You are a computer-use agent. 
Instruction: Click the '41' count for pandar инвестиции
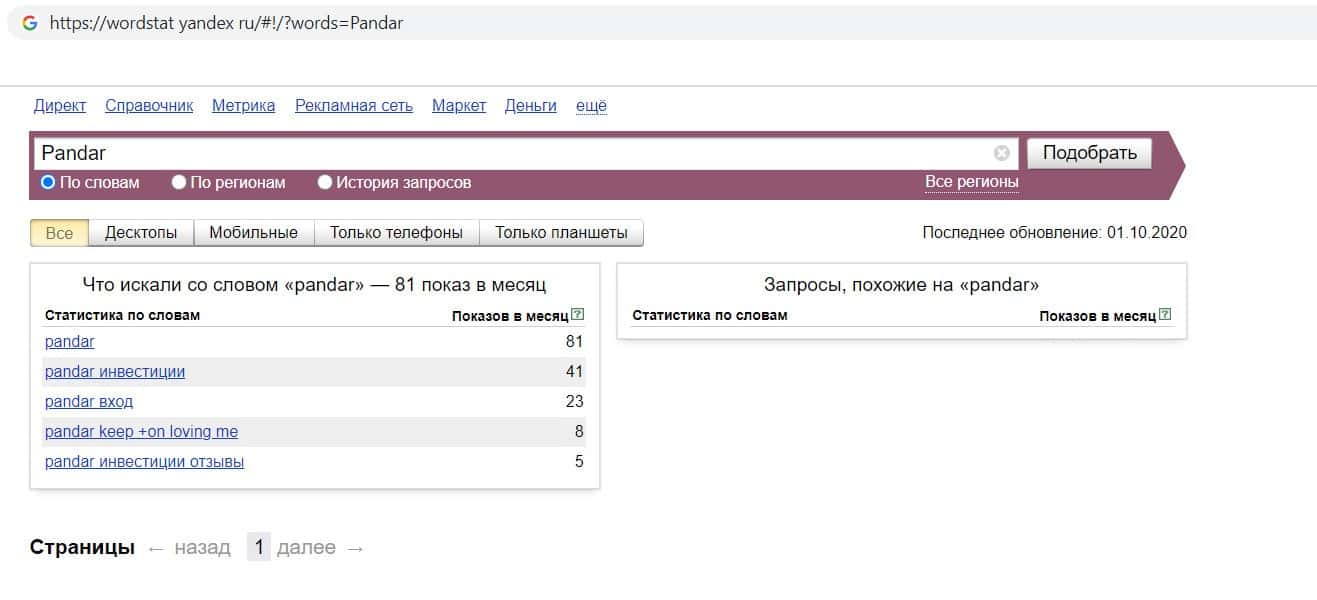[x=574, y=371]
